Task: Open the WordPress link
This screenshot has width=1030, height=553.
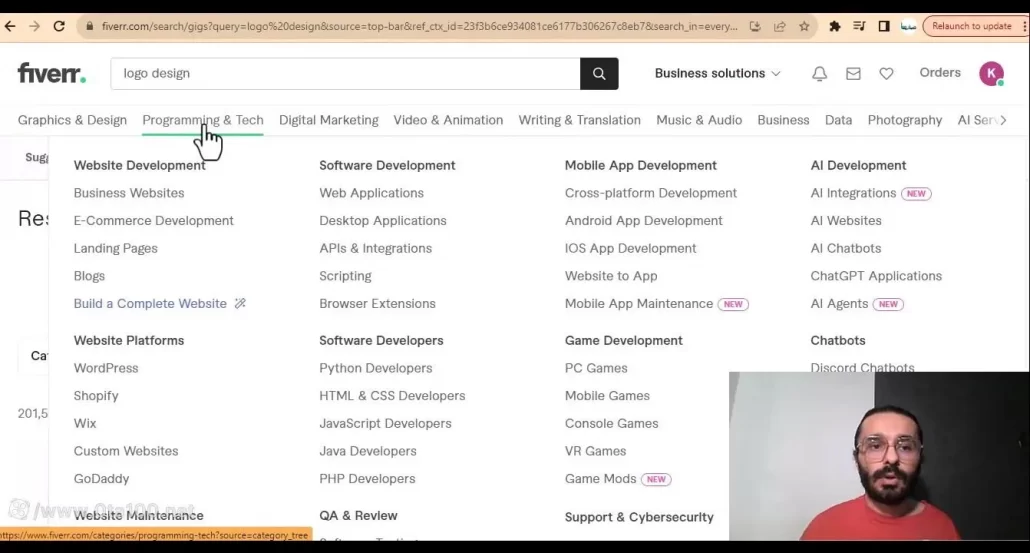Action: [x=106, y=368]
